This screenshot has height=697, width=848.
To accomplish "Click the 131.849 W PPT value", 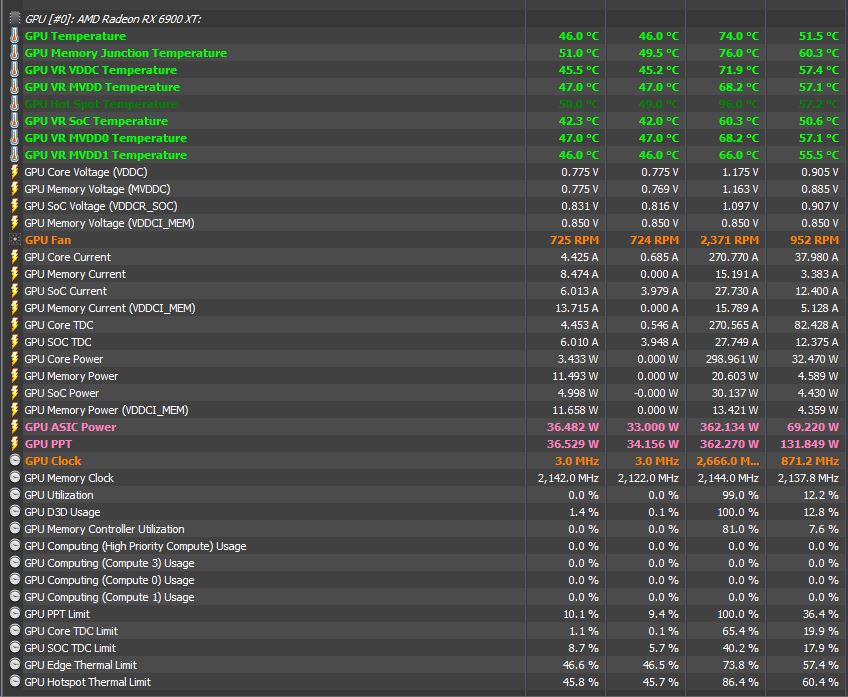I will click(810, 444).
